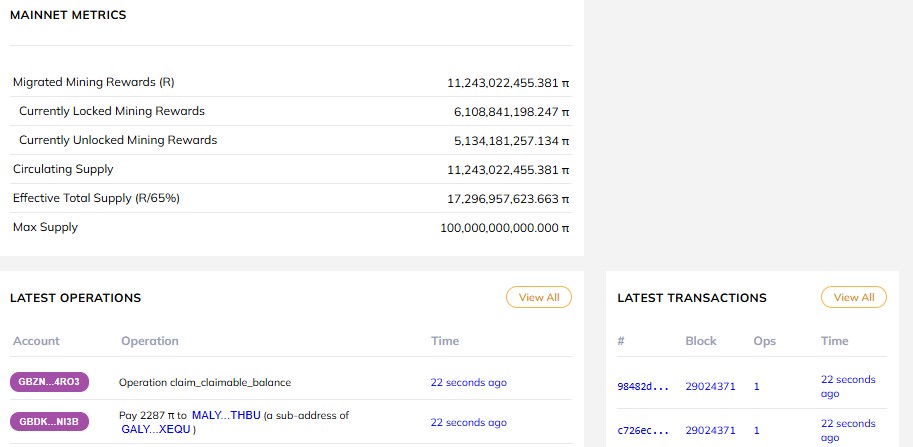Click the 98482d transaction time
The image size is (913, 447).
[x=848, y=386]
